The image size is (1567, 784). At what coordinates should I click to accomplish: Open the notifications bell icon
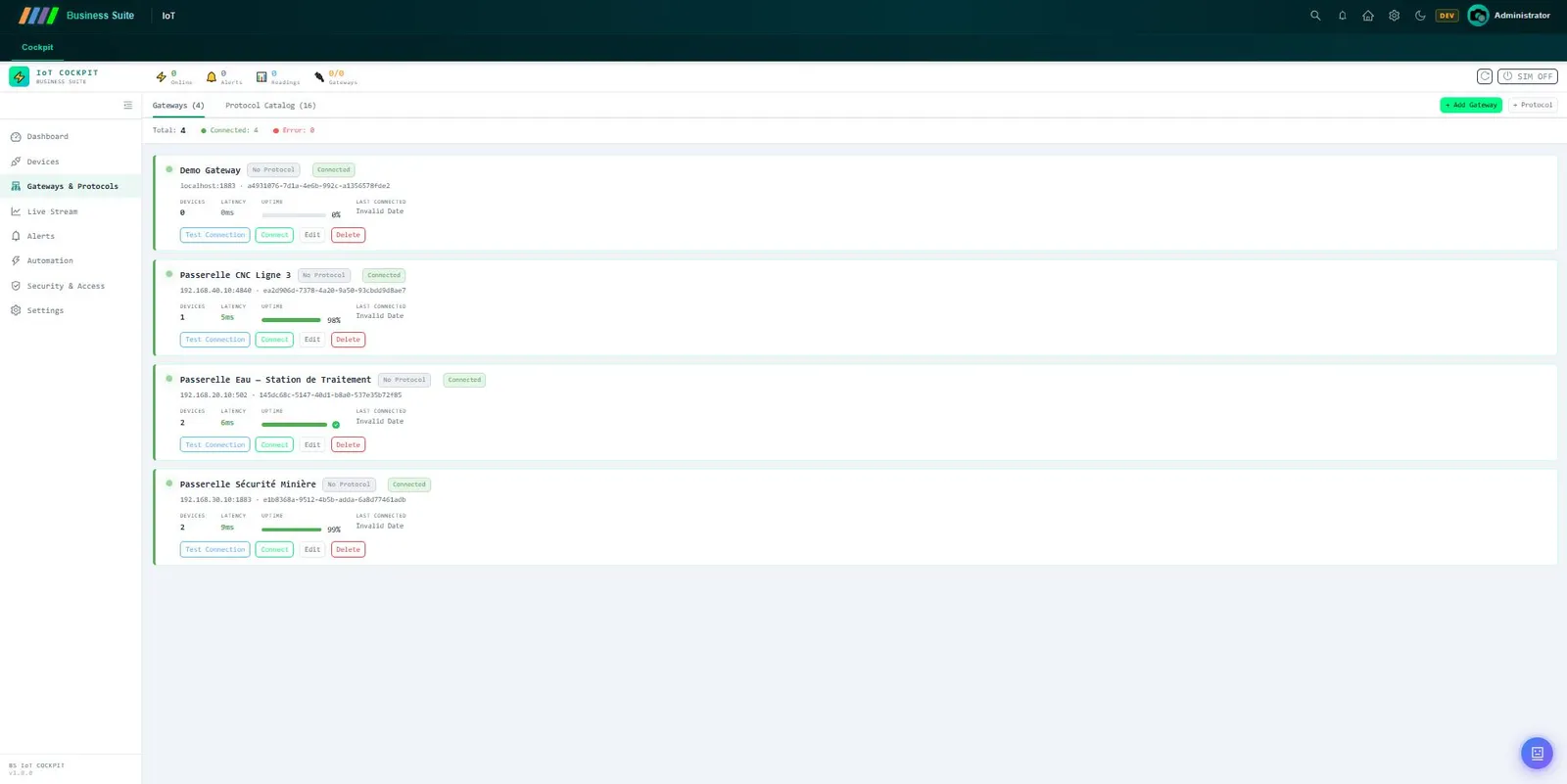click(1342, 16)
